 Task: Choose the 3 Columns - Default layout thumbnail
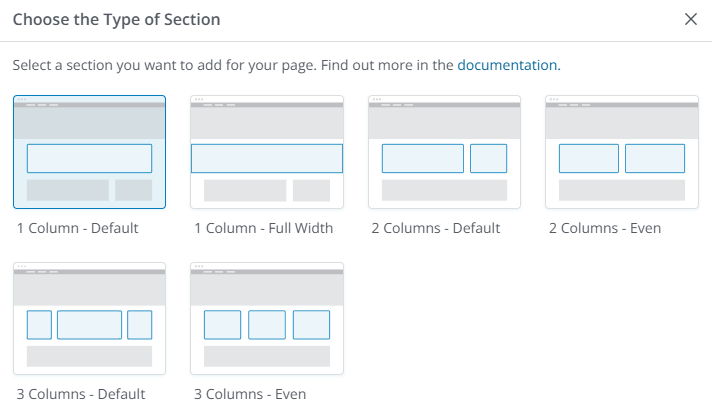pyautogui.click(x=89, y=318)
